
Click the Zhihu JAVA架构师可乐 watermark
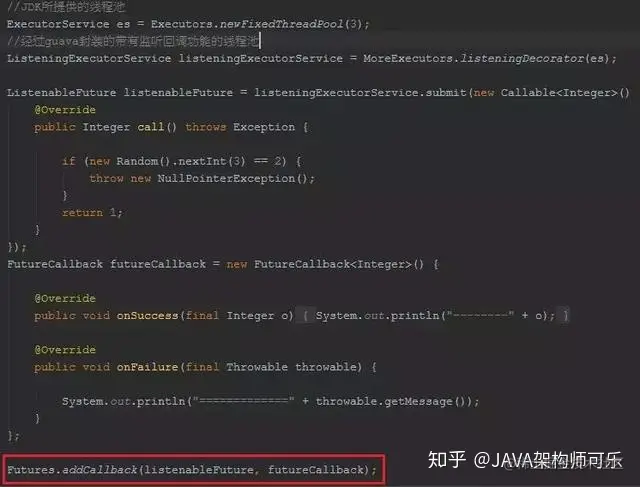pyautogui.click(x=525, y=460)
